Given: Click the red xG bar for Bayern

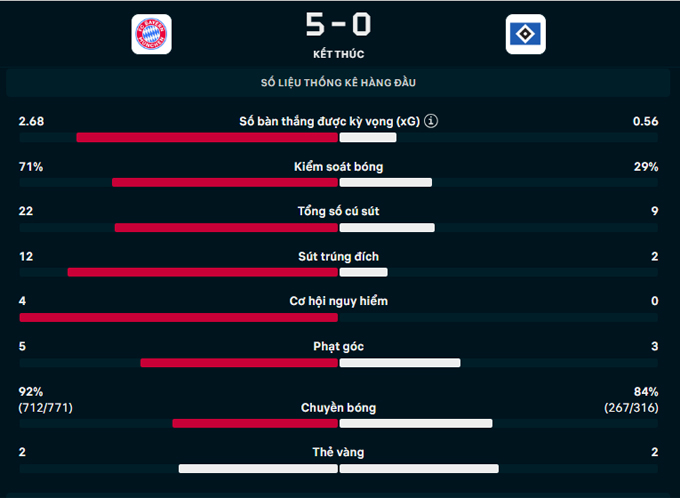Looking at the screenshot, I should click(207, 138).
